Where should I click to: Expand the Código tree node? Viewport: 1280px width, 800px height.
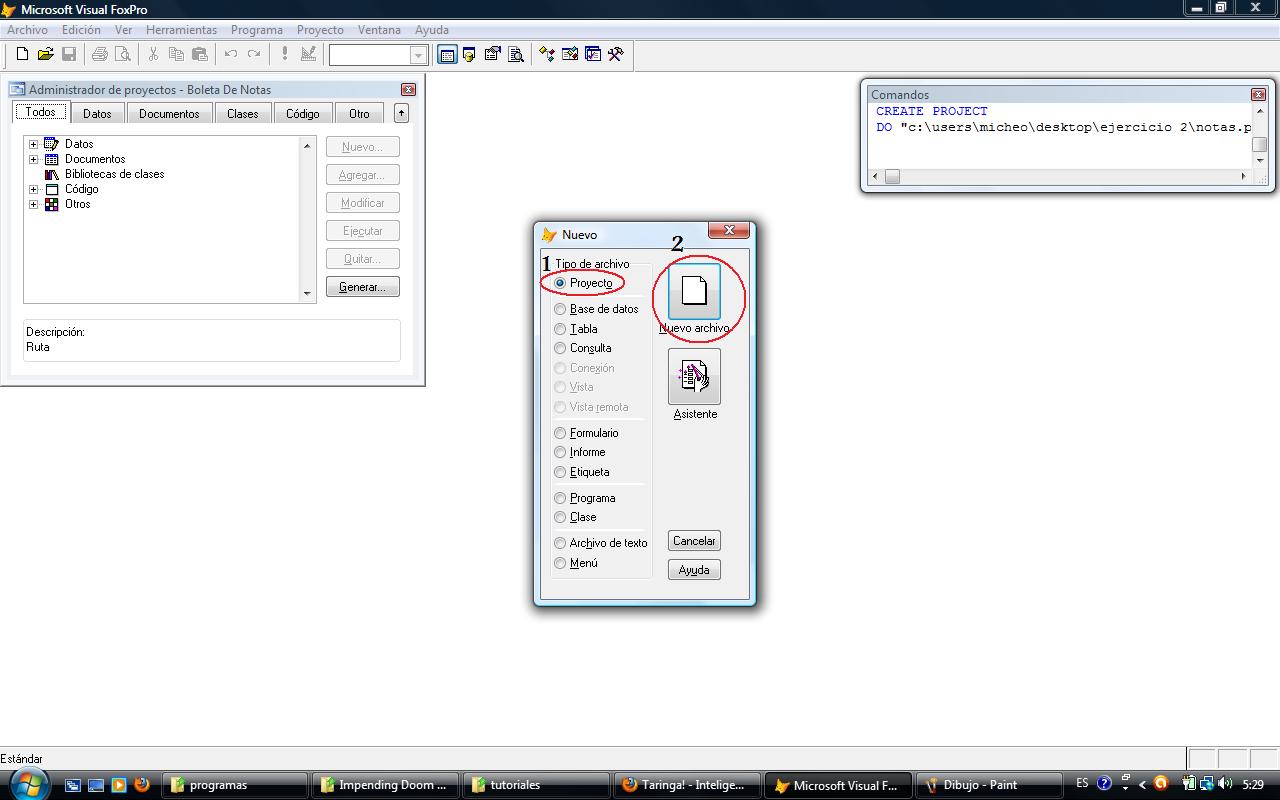[33, 189]
